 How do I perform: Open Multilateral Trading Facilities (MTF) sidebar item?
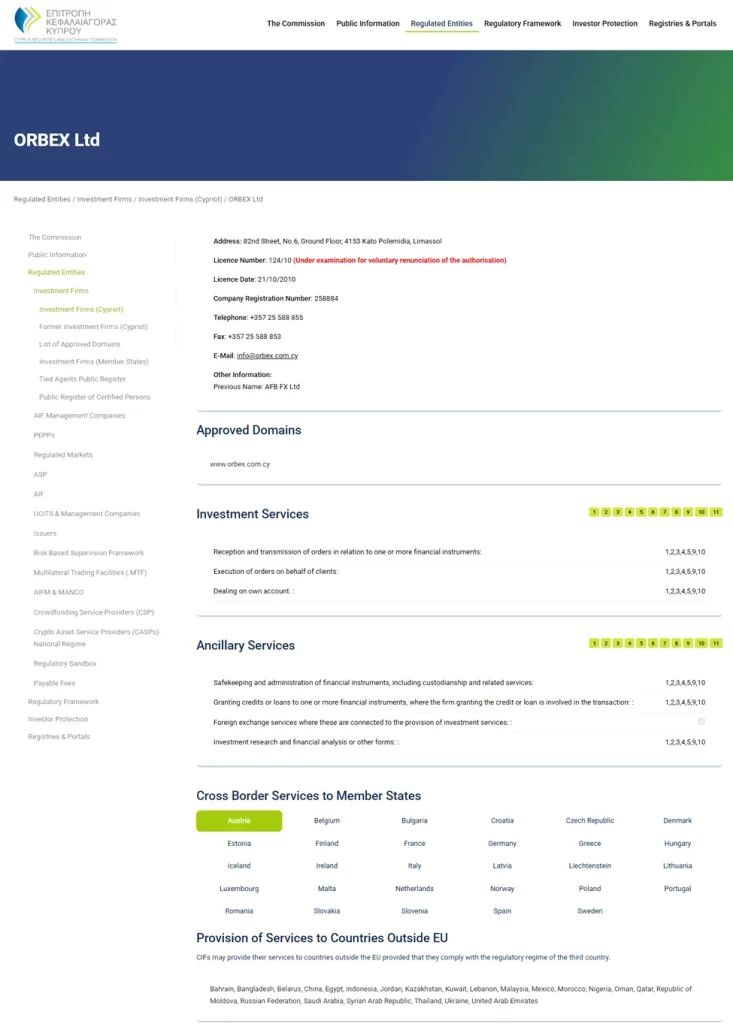pyautogui.click(x=90, y=573)
